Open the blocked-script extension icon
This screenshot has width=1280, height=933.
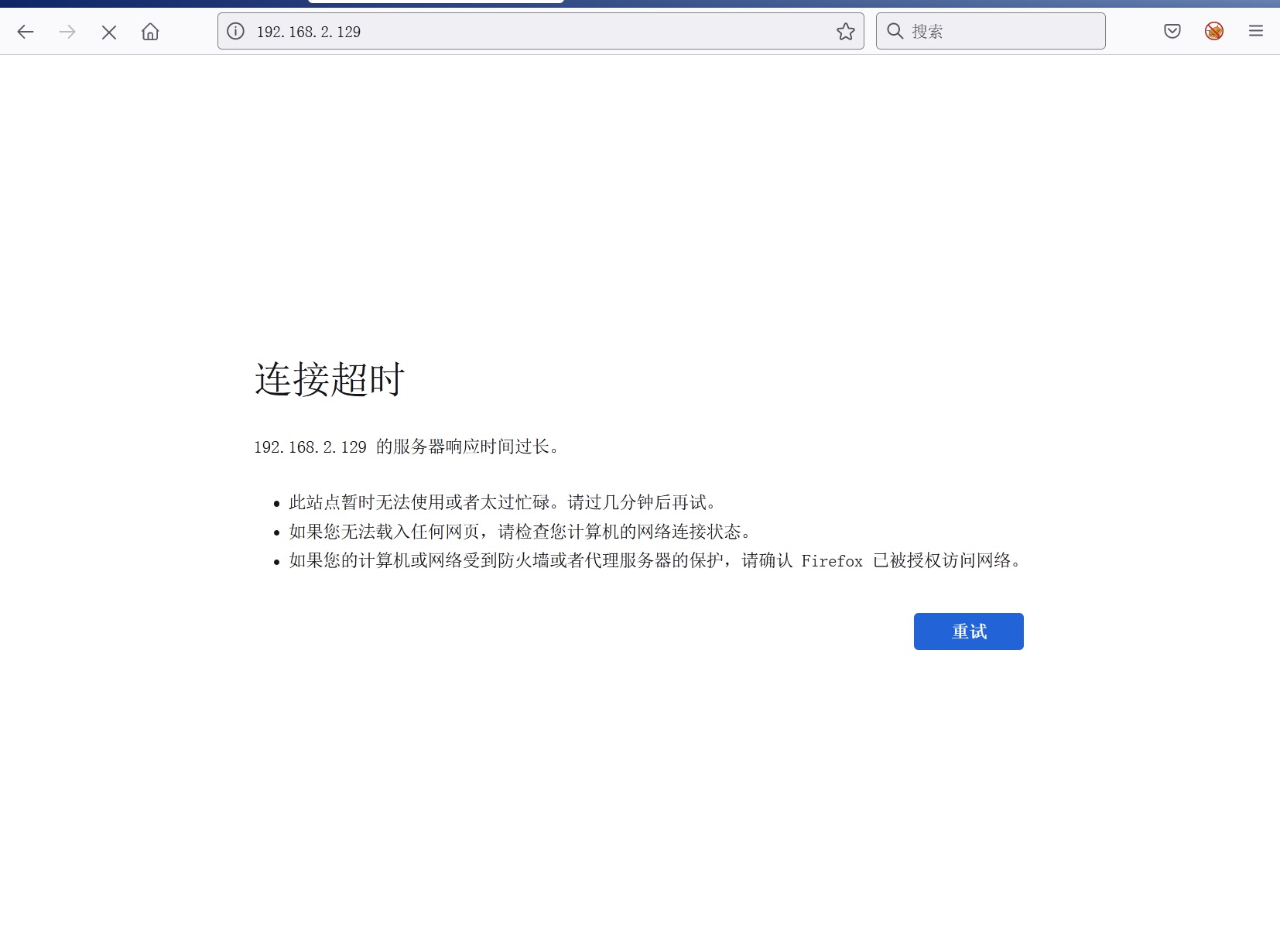(x=1214, y=31)
